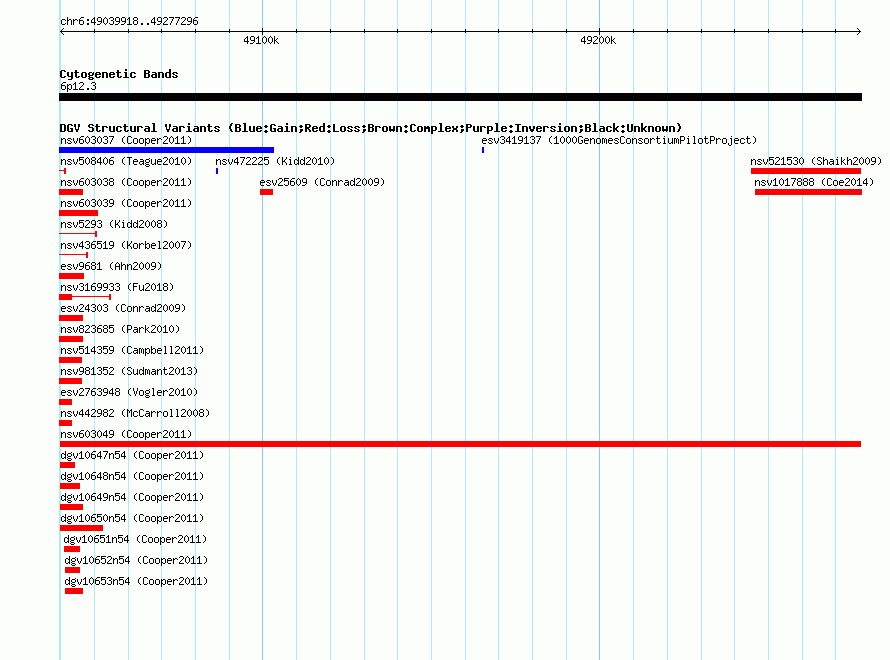Click the nsv521530 (Shaikh2009) label

(x=816, y=161)
